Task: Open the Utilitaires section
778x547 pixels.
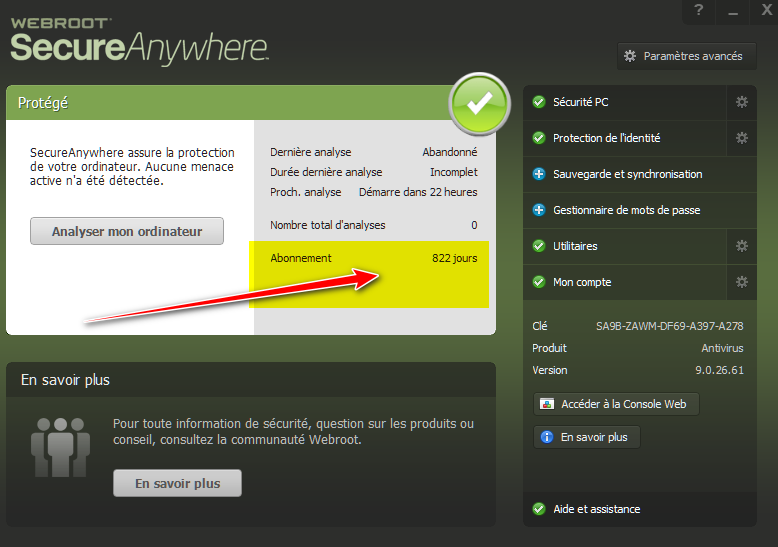Action: [x=625, y=246]
